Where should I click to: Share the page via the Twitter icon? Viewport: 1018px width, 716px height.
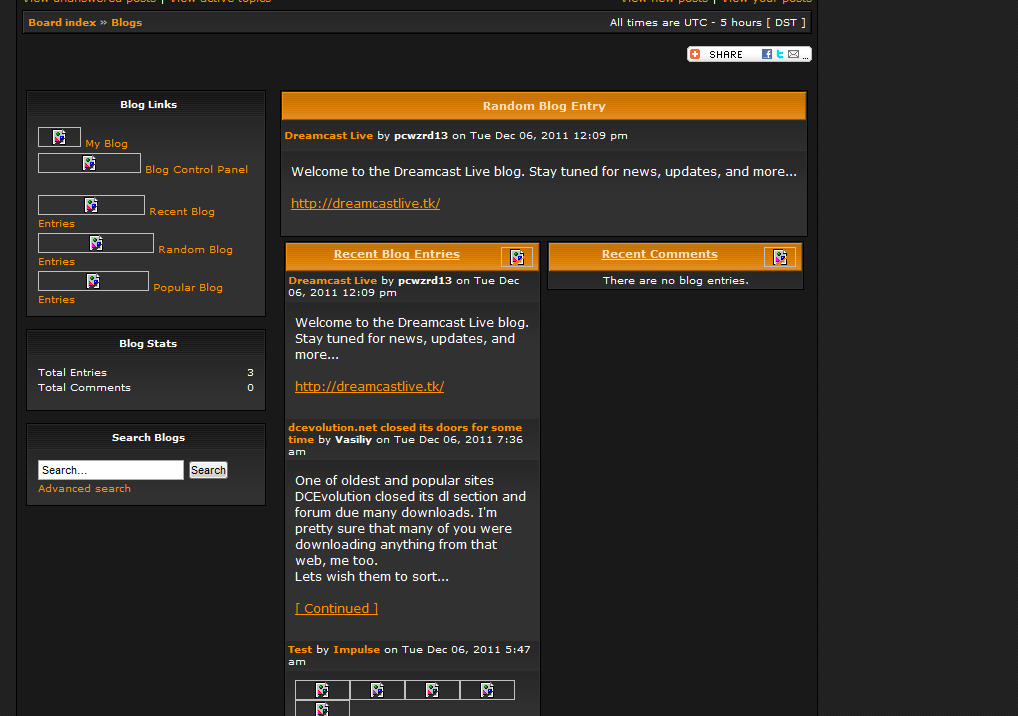click(780, 54)
